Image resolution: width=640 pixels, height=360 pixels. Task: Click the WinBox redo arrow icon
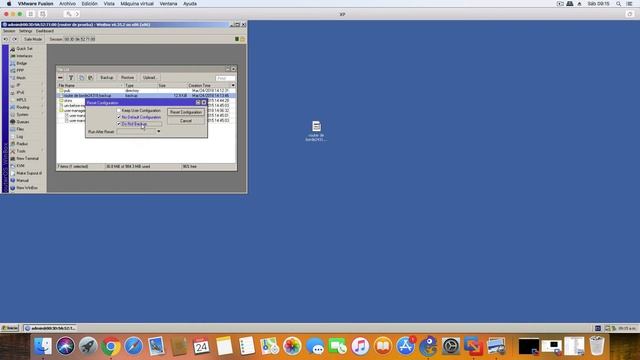point(15,39)
